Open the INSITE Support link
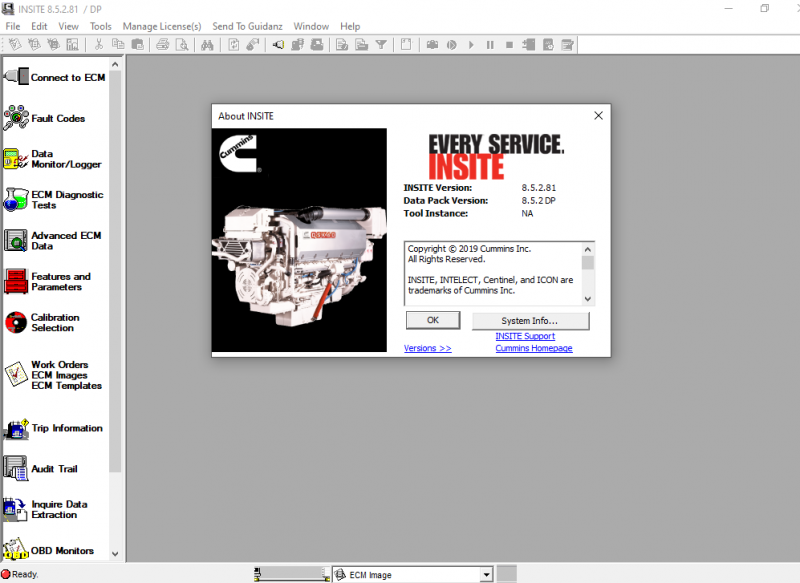This screenshot has height=583, width=800. point(525,336)
